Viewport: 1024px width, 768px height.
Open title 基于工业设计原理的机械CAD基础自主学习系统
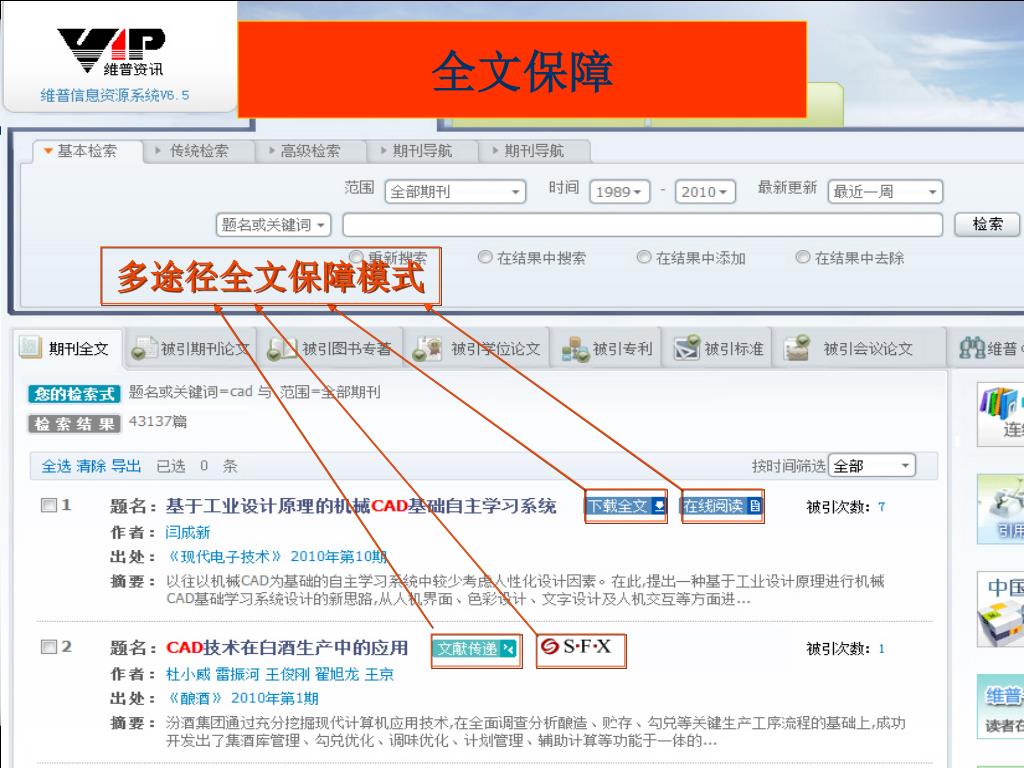click(361, 506)
